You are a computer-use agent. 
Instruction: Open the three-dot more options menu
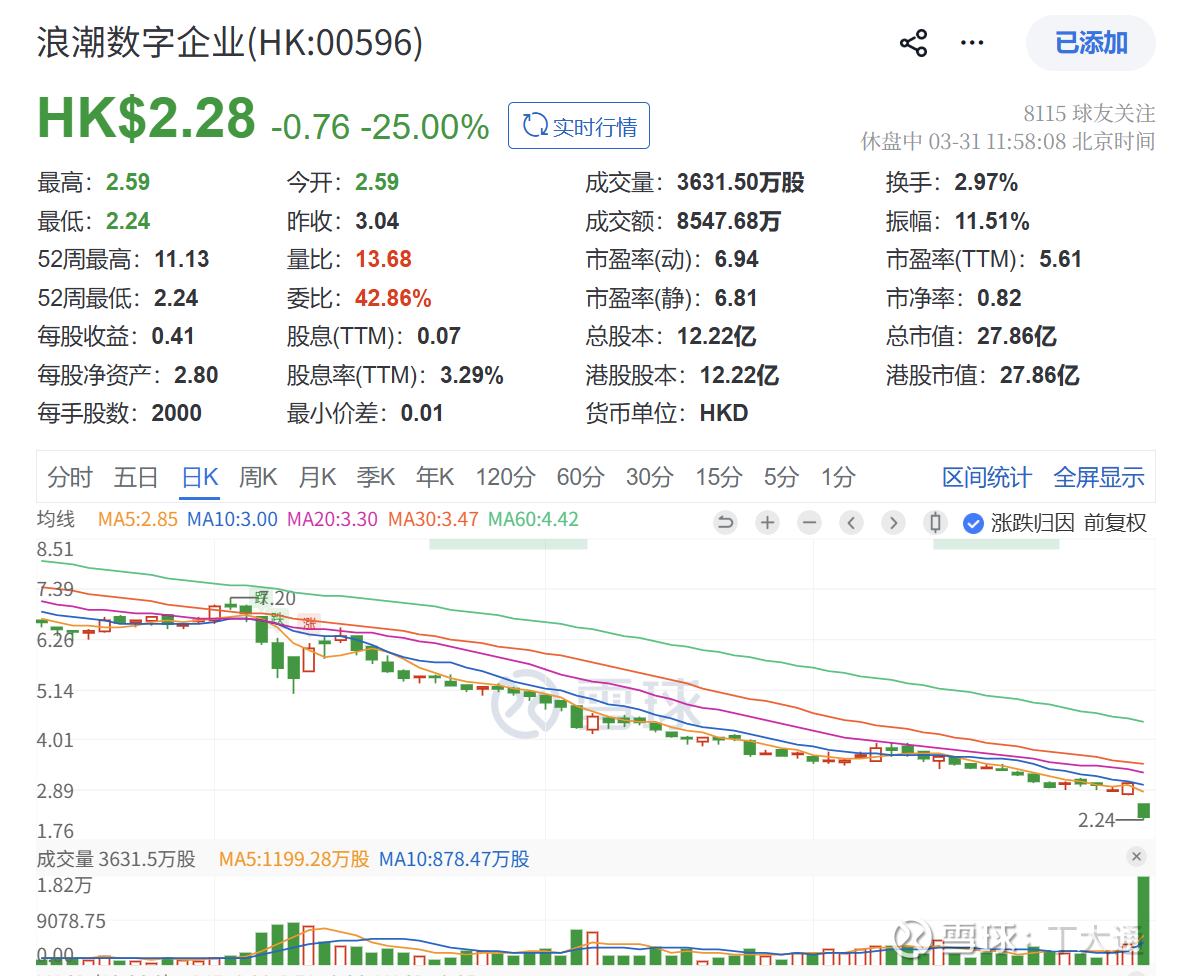[x=972, y=43]
